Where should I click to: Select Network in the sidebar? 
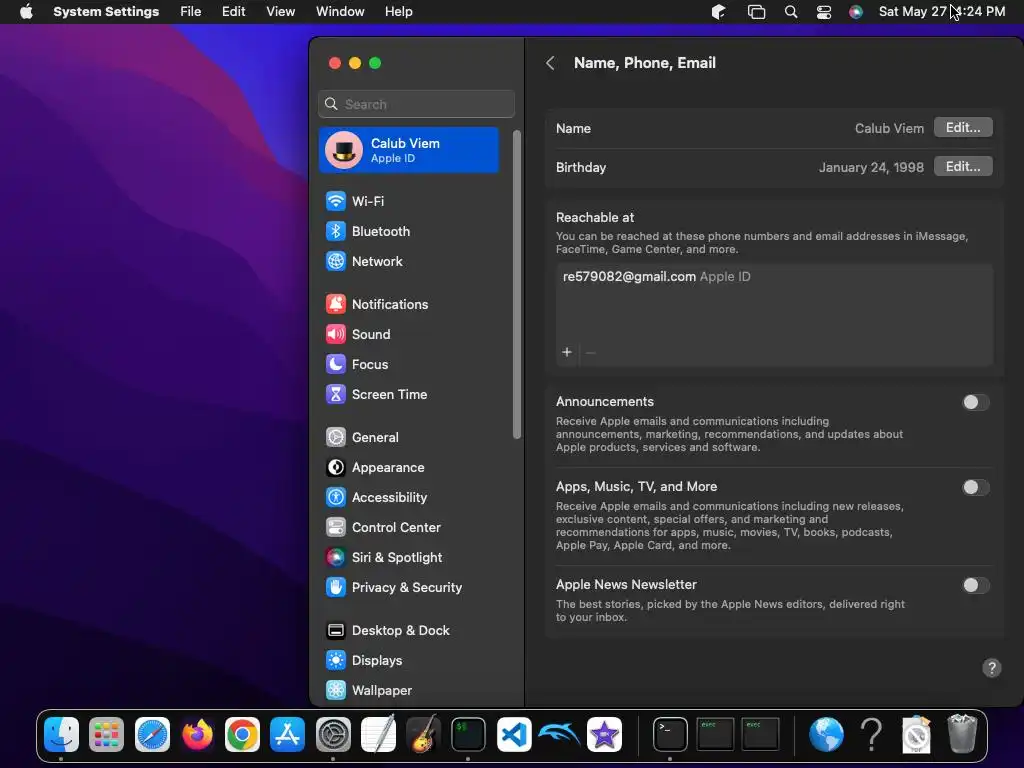click(x=364, y=261)
